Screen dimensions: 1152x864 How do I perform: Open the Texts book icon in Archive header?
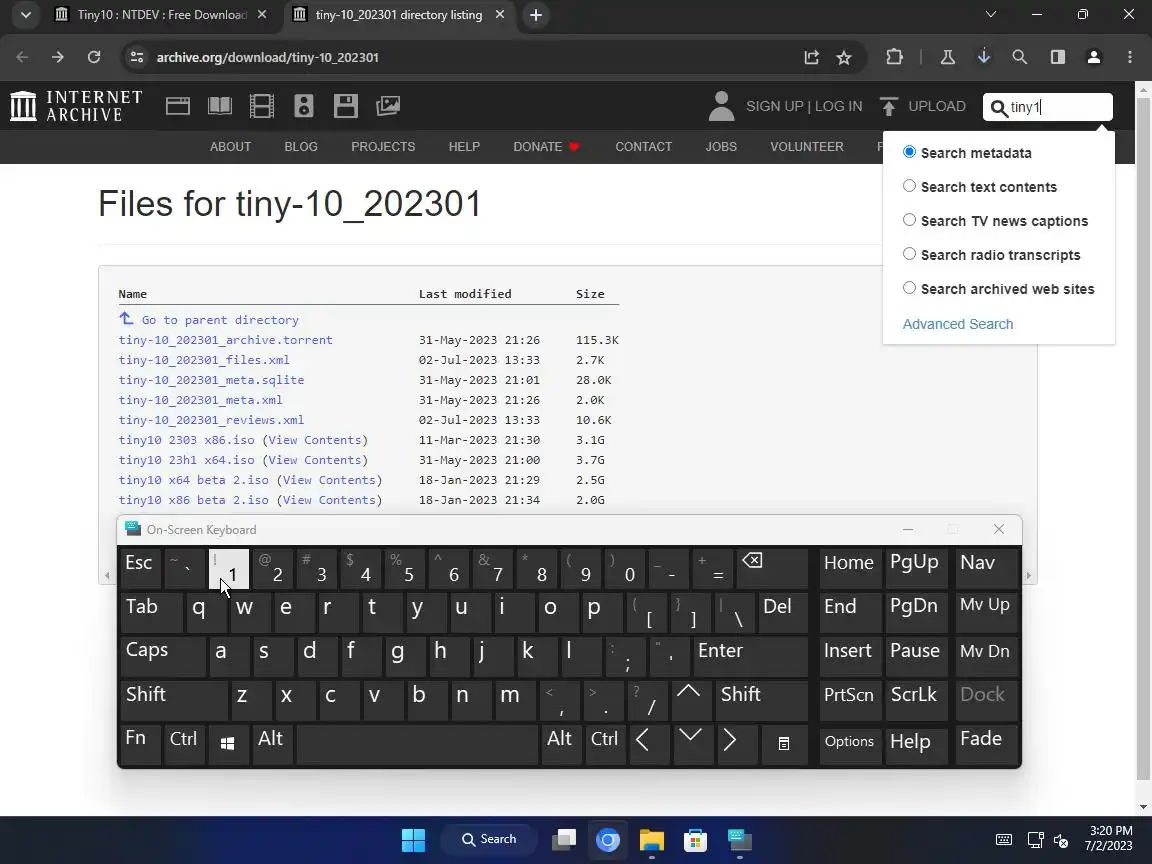pos(220,106)
